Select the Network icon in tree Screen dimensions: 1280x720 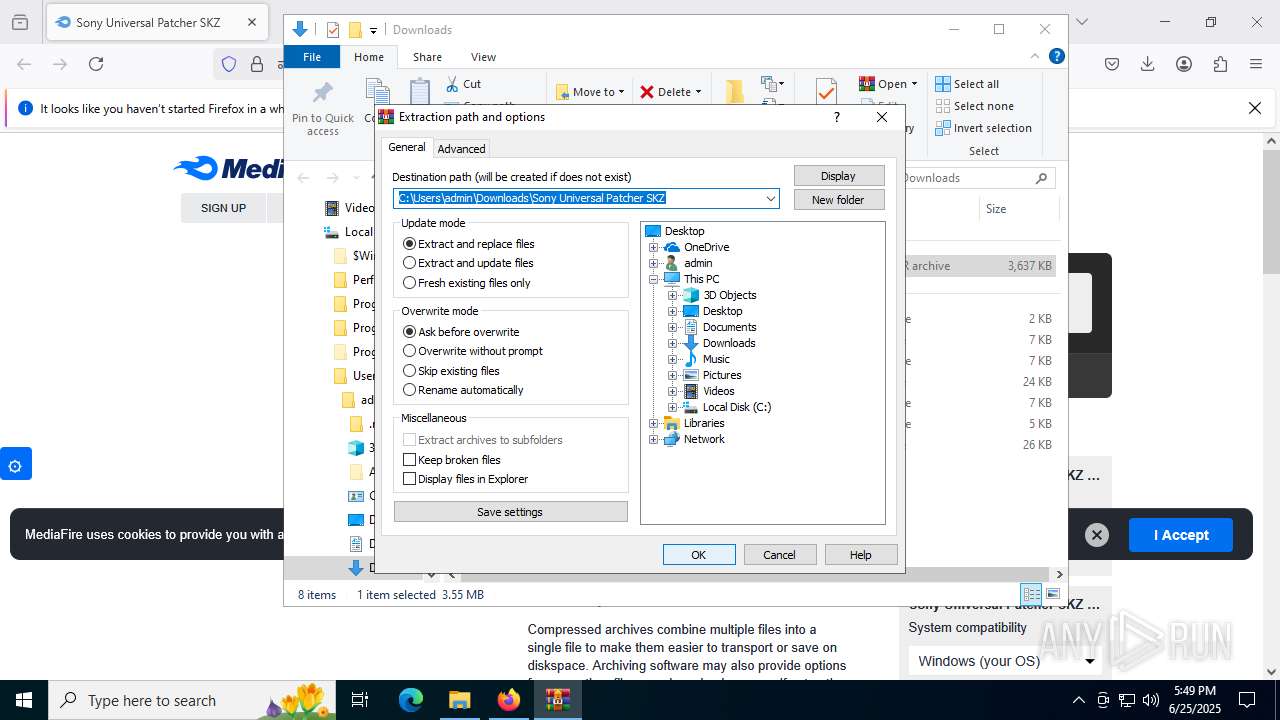coord(672,439)
